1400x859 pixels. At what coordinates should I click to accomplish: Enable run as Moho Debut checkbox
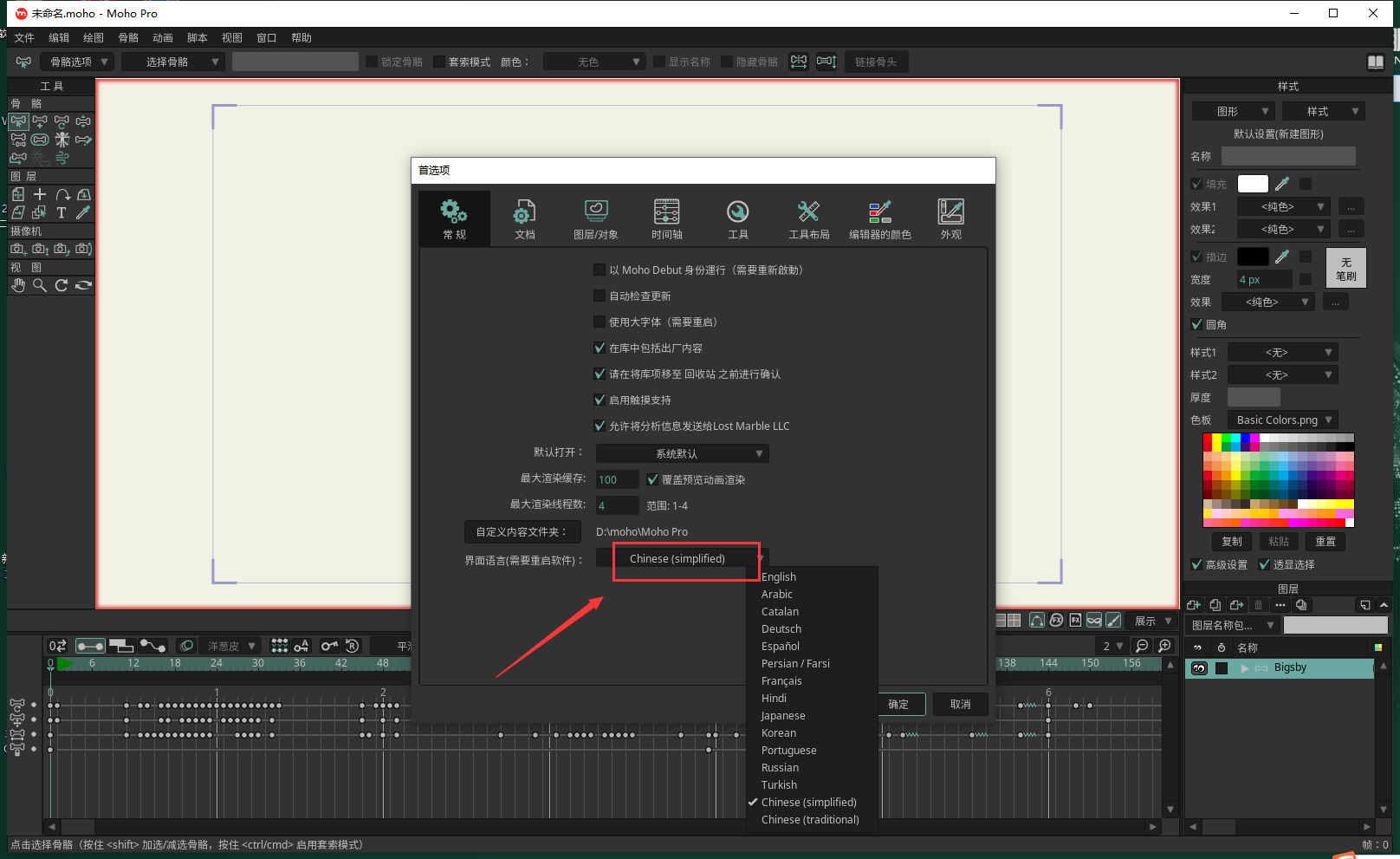(600, 270)
